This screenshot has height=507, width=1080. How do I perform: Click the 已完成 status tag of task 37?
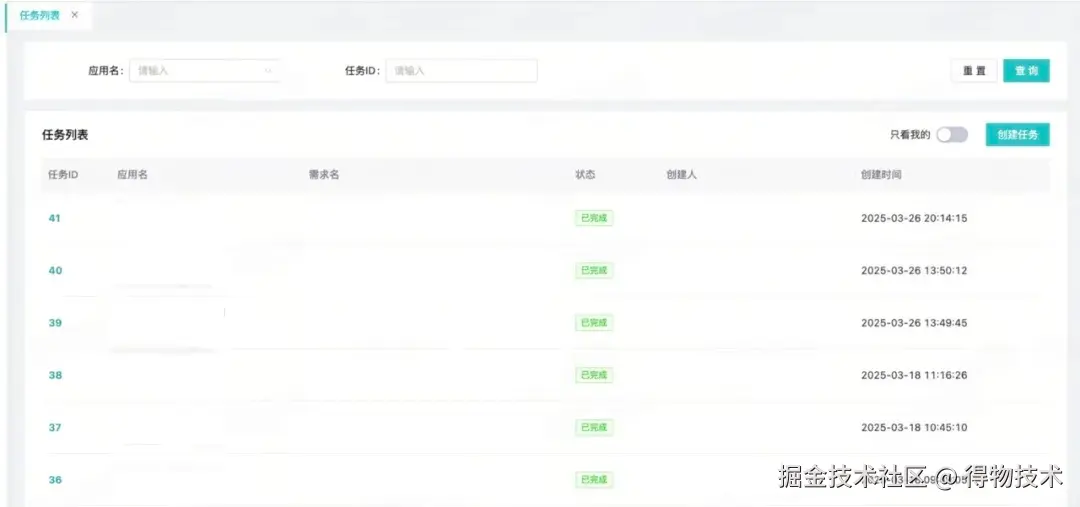(x=594, y=428)
